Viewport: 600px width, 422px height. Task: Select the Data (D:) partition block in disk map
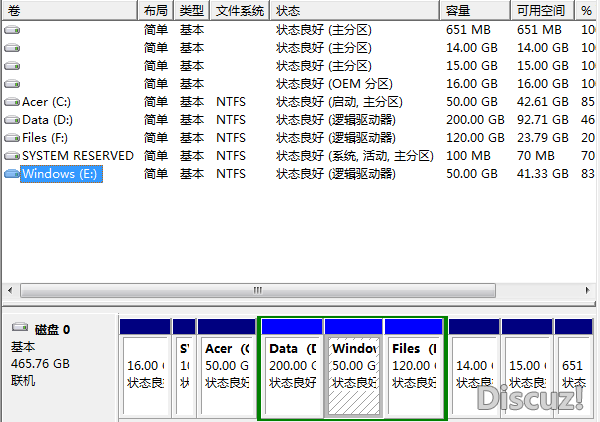(292, 368)
